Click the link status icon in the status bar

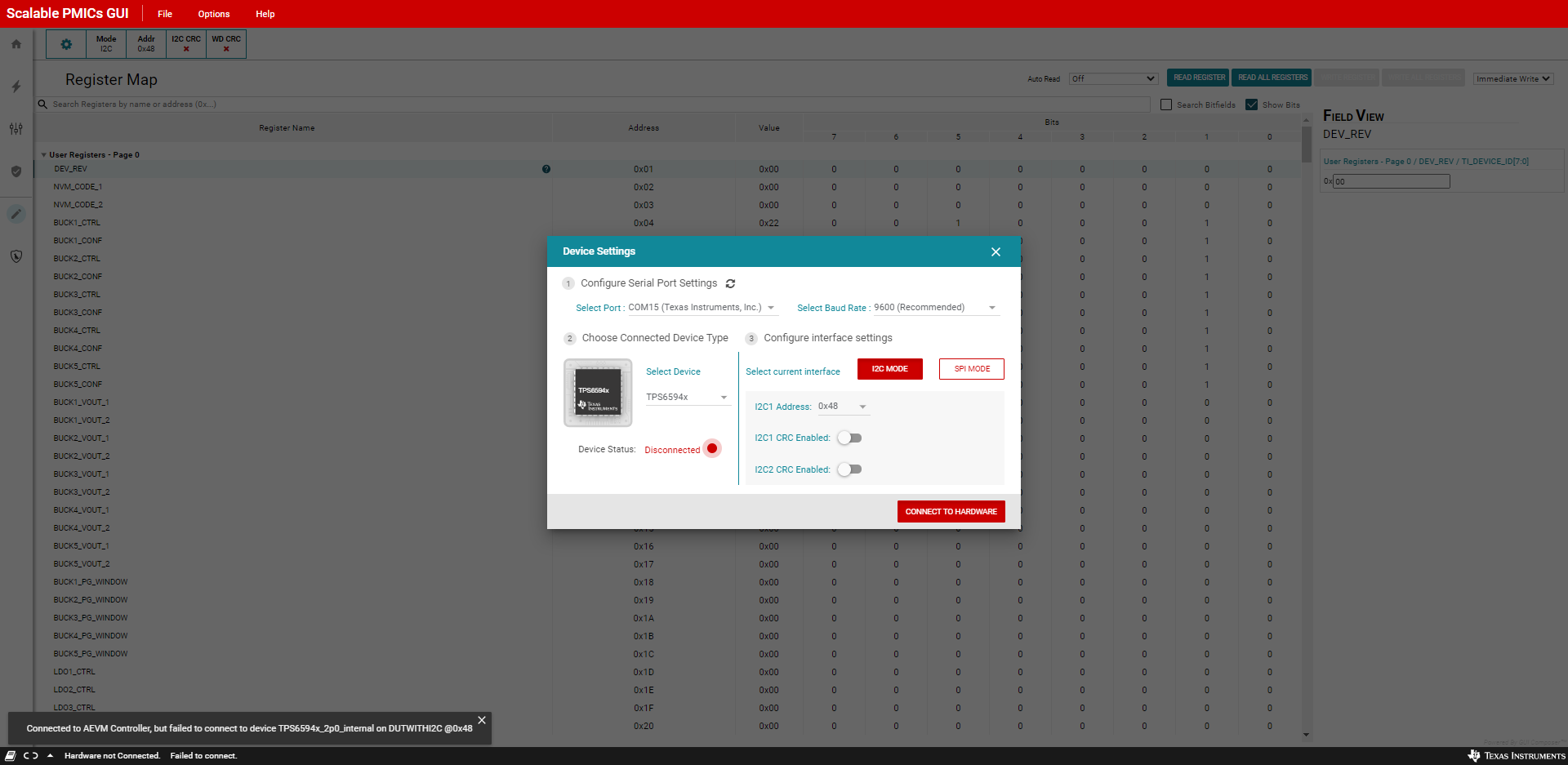pyautogui.click(x=31, y=756)
